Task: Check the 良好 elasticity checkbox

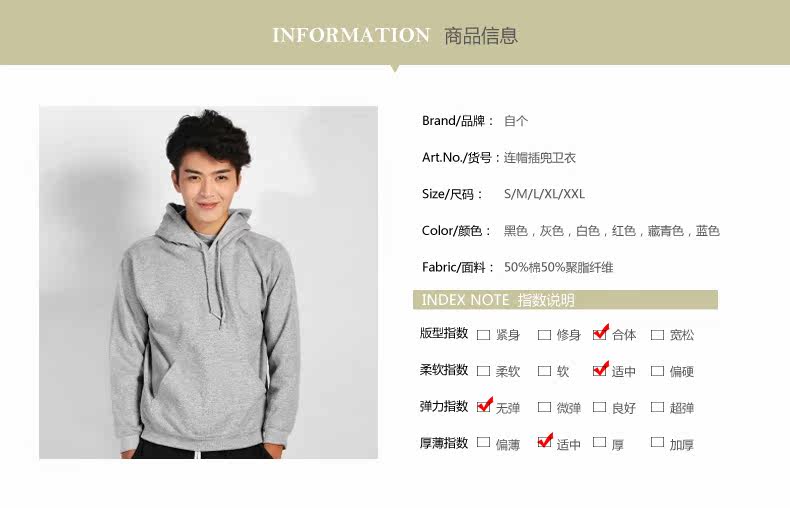Action: 600,407
